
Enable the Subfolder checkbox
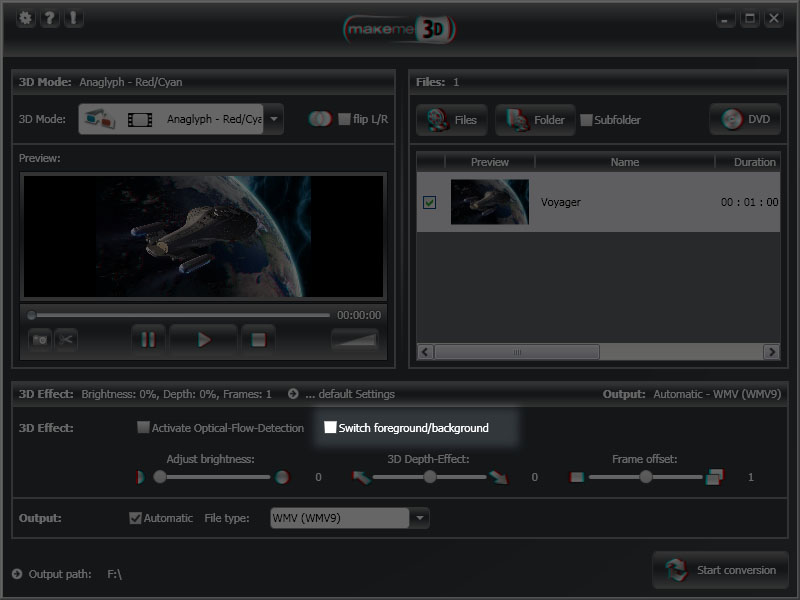tap(586, 120)
